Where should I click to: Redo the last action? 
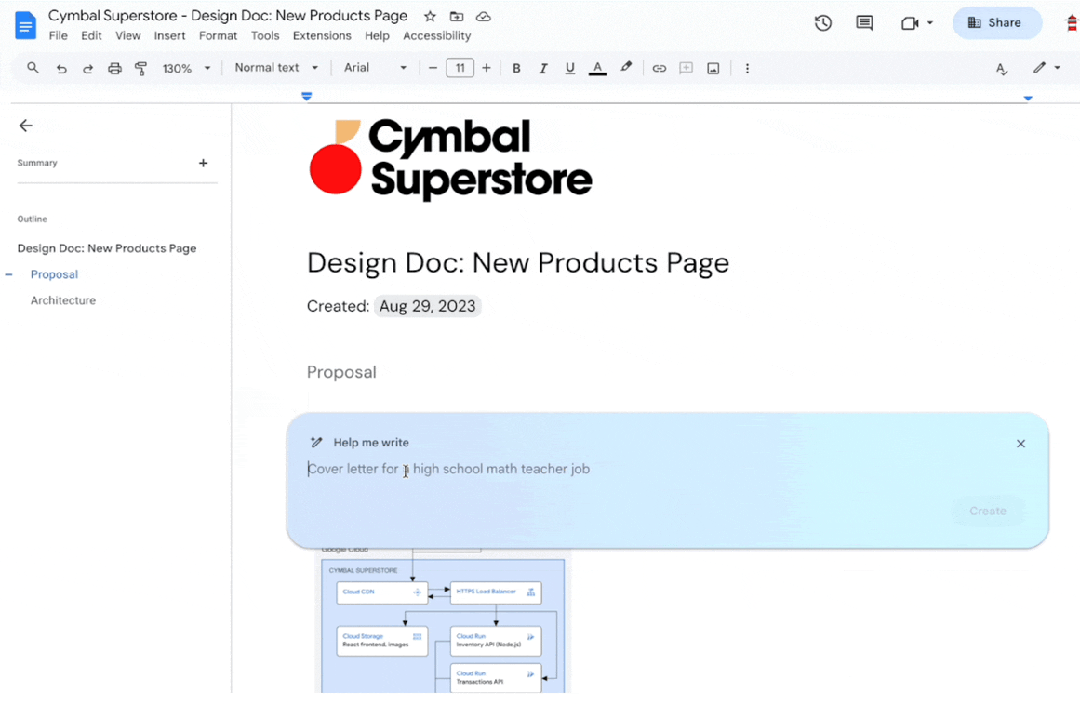87,68
